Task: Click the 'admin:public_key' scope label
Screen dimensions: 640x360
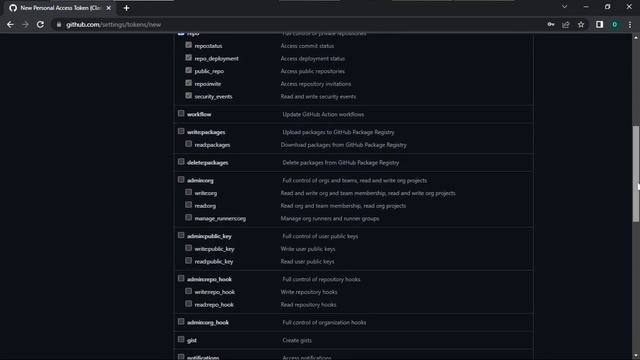Action: (x=209, y=236)
